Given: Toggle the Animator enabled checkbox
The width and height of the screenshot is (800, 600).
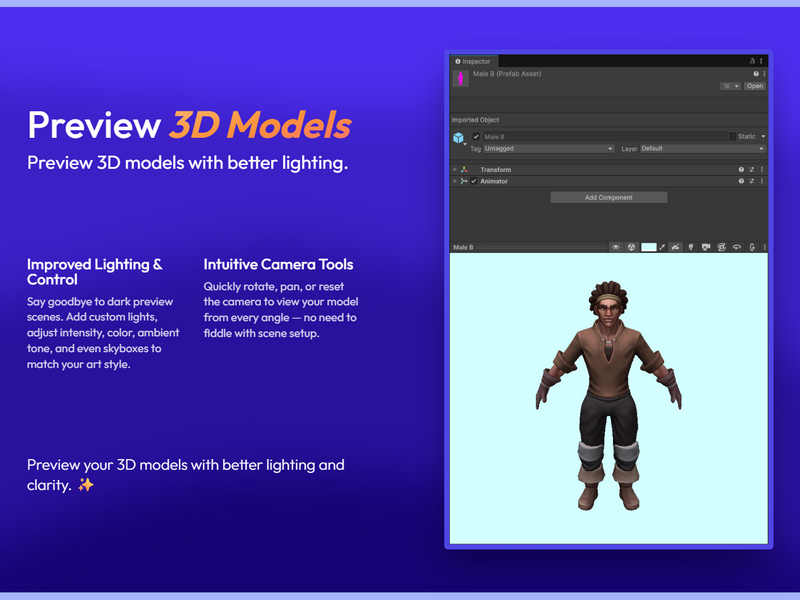Looking at the screenshot, I should tap(474, 181).
